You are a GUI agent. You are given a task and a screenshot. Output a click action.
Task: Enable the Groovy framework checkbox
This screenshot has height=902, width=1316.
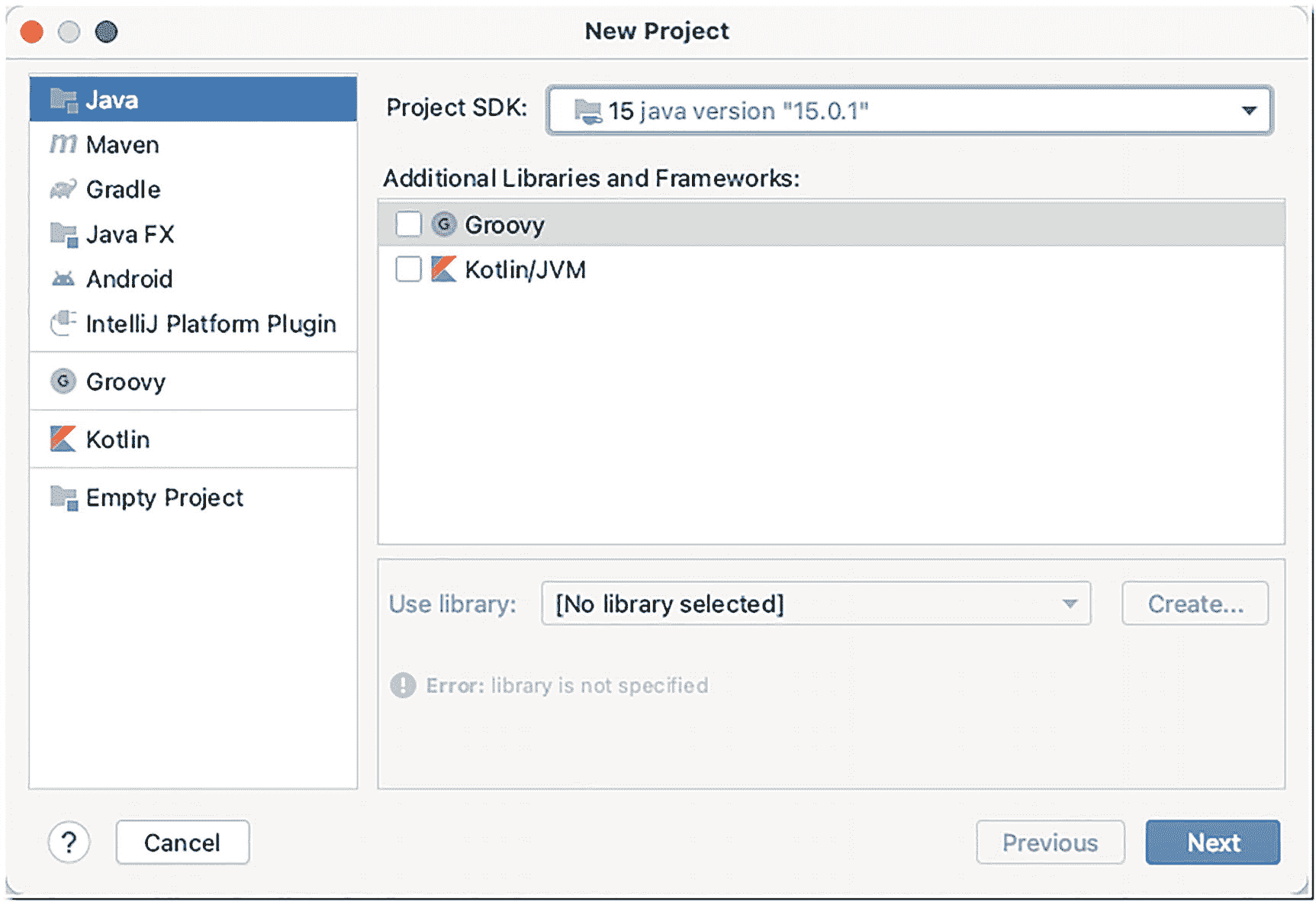click(x=409, y=224)
